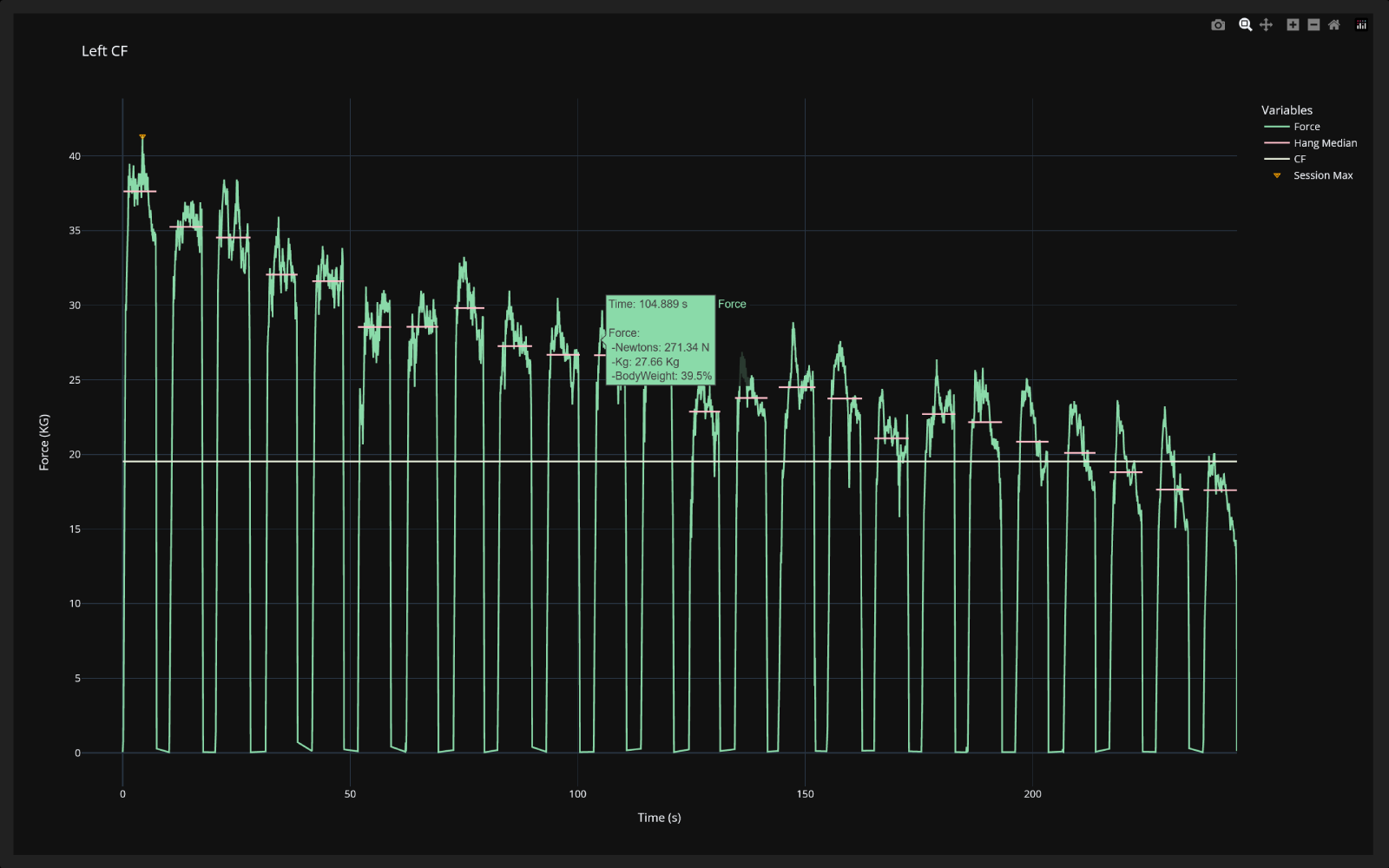Click the Time (s) axis label
Screen dimensions: 1389x868
click(x=659, y=818)
